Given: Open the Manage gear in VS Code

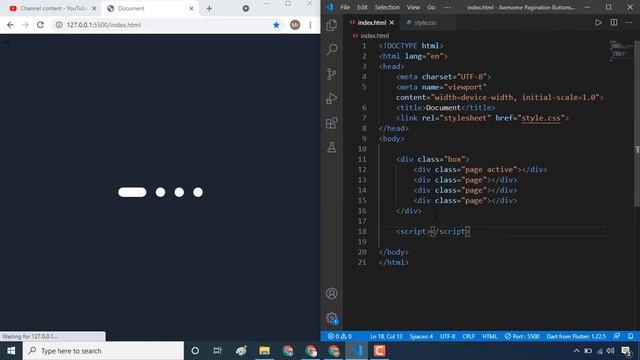Looking at the screenshot, I should 331,318.
